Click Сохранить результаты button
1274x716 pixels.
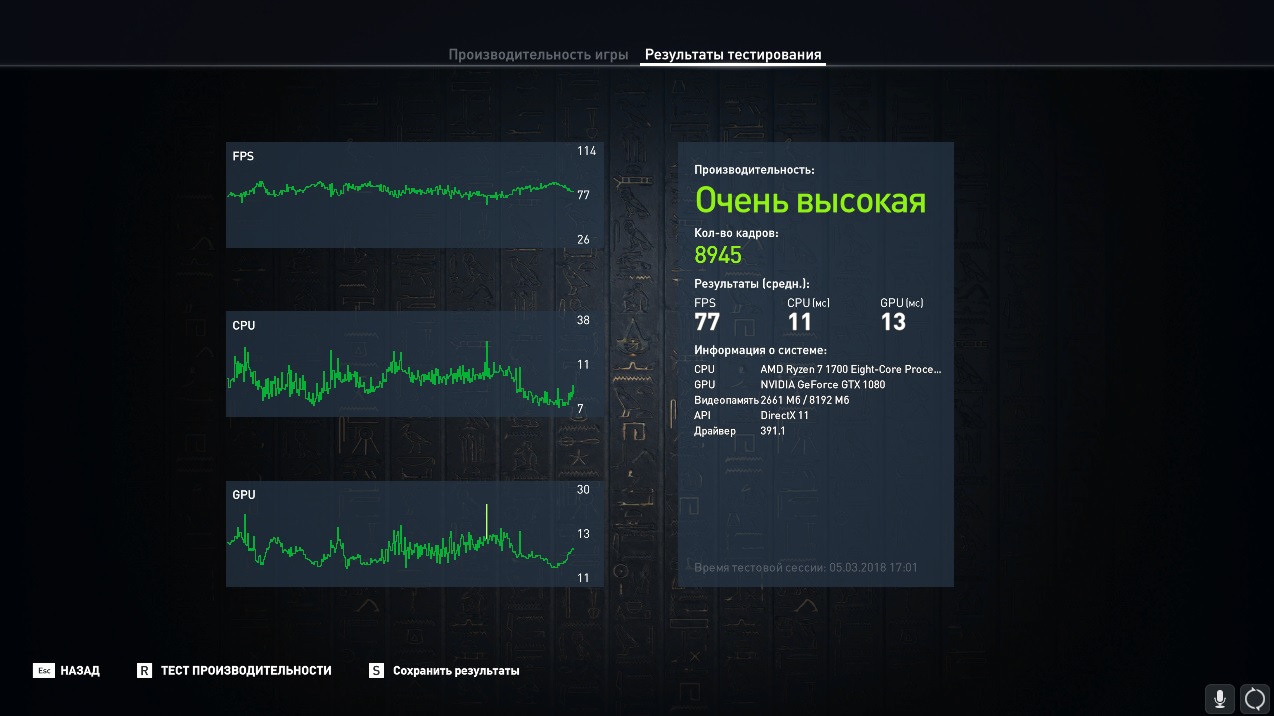pyautogui.click(x=456, y=671)
